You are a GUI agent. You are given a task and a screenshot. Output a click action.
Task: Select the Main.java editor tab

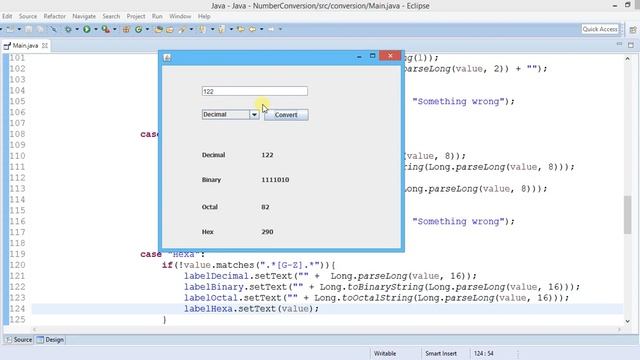25,46
